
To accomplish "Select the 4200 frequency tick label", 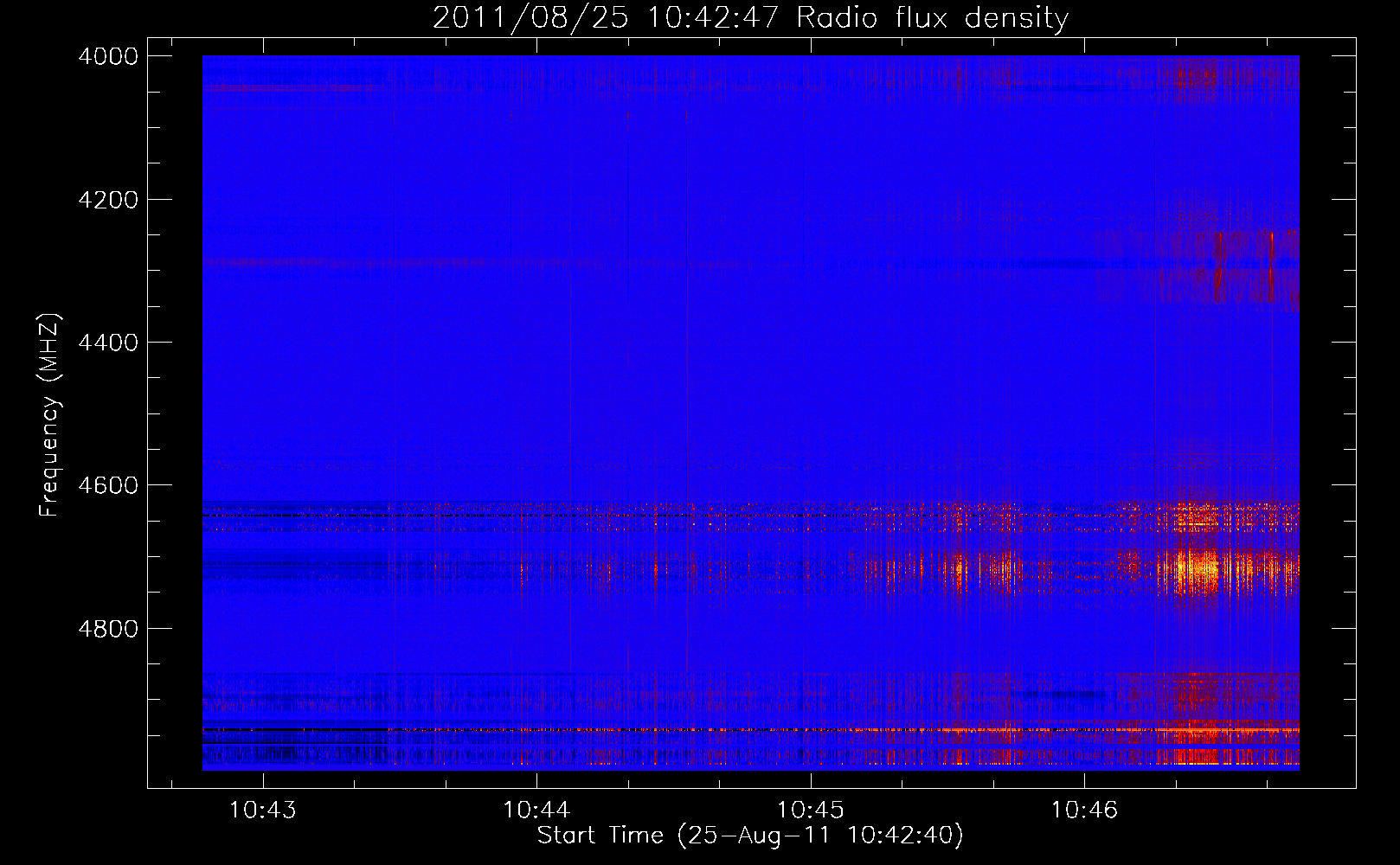I will pos(108,200).
